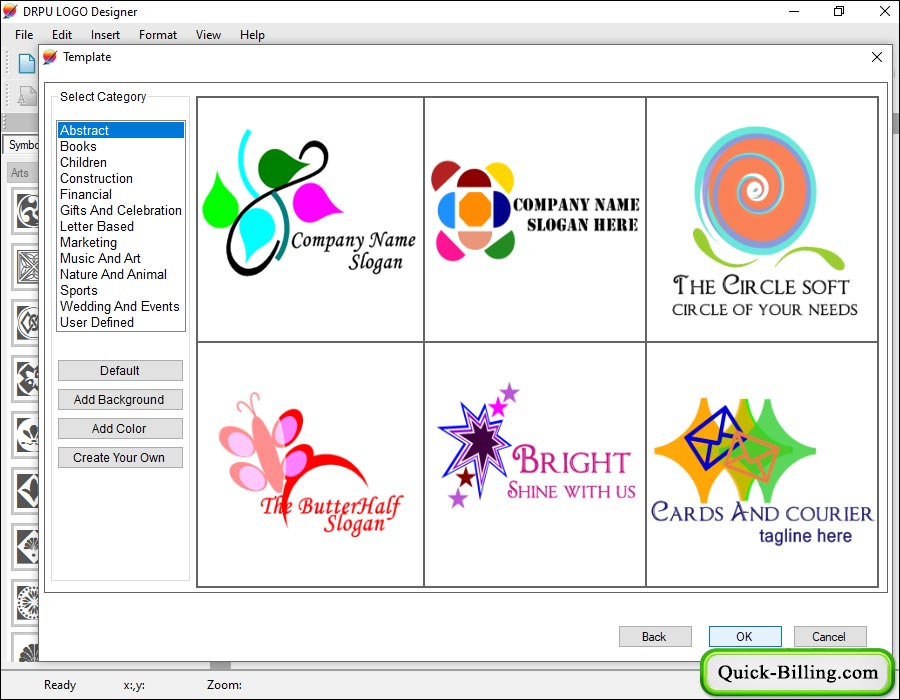Image resolution: width=900 pixels, height=700 pixels.
Task: Open the Insert menu
Action: (x=105, y=35)
